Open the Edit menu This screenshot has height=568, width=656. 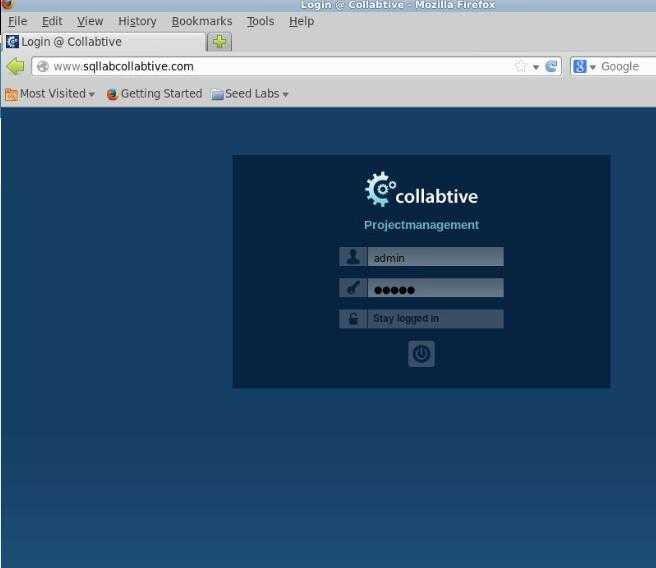point(52,21)
